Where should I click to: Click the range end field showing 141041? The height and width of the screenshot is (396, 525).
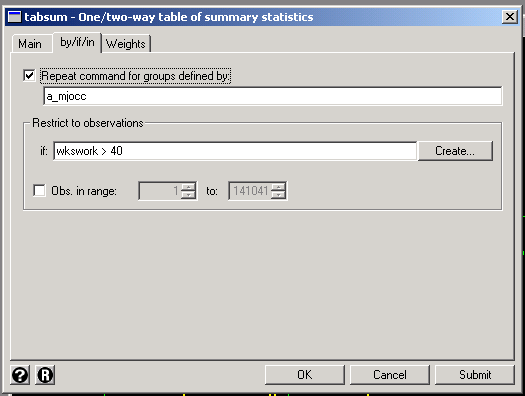tap(250, 191)
